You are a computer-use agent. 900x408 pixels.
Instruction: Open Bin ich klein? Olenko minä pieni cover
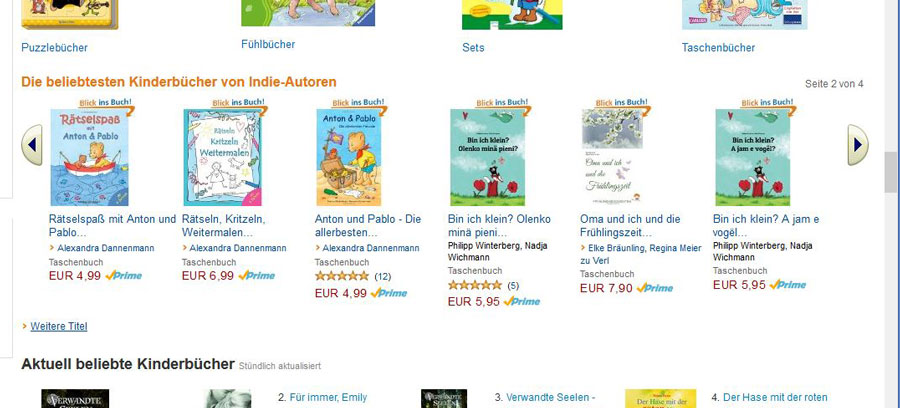(x=487, y=157)
